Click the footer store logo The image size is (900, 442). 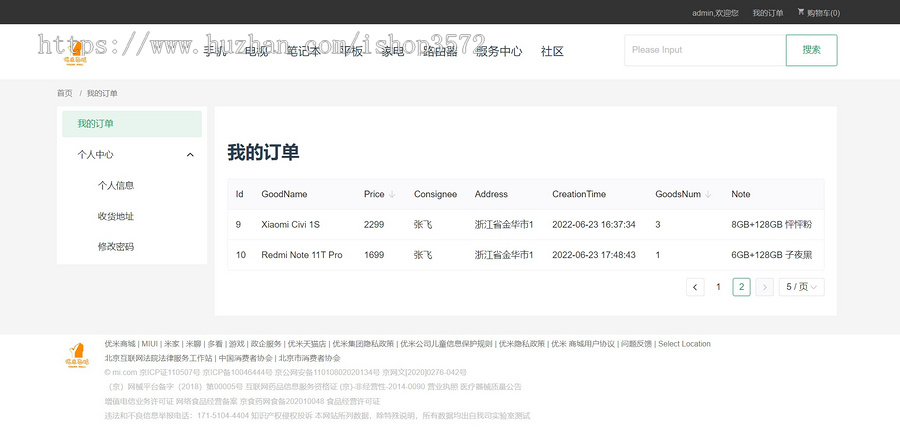pos(76,355)
